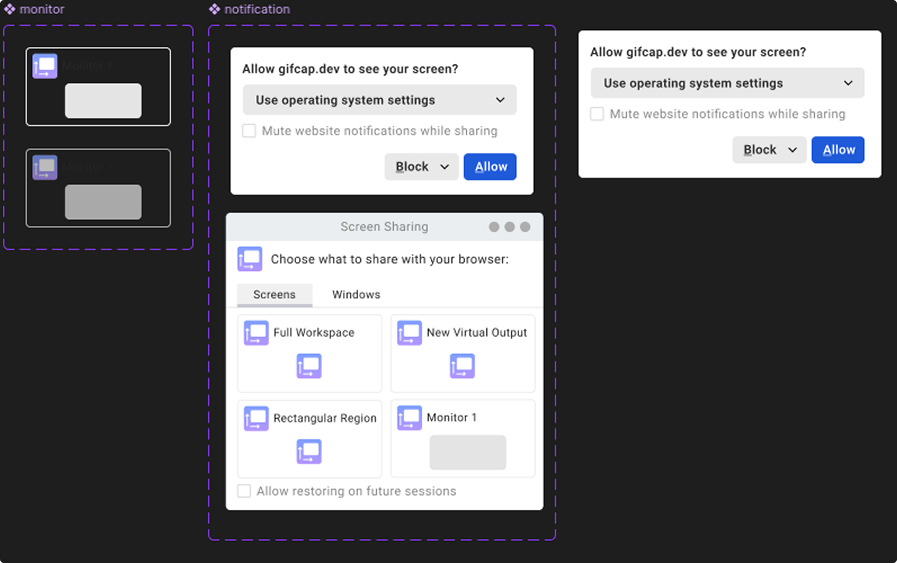Click the blue Allow button in the standalone dialog
This screenshot has height=563, width=897.
838,150
